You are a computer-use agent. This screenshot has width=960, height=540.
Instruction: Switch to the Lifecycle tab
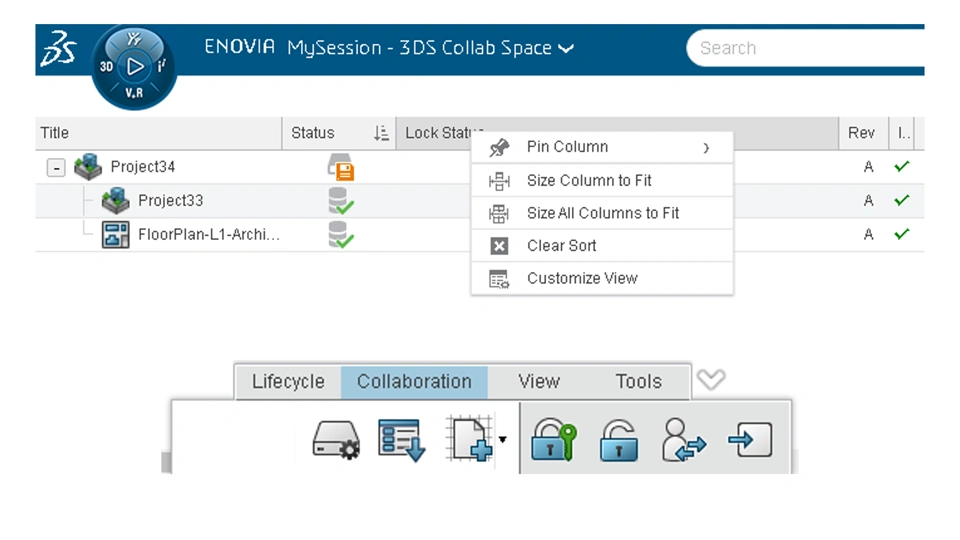(x=288, y=382)
